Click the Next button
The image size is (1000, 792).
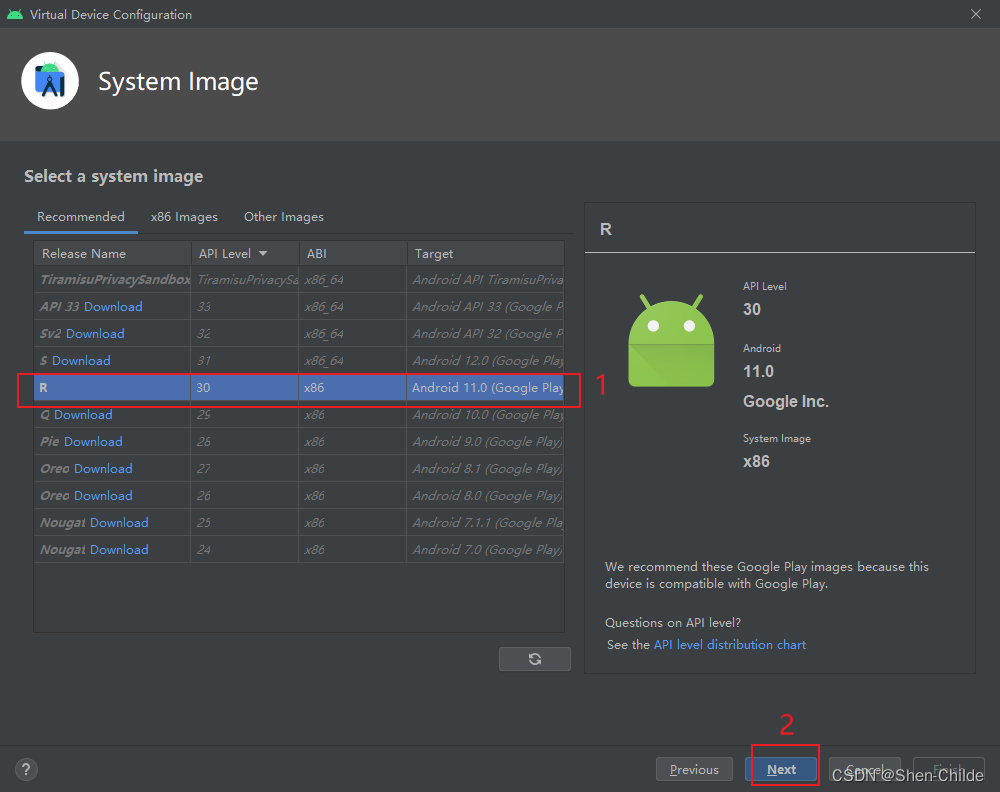[x=781, y=769]
